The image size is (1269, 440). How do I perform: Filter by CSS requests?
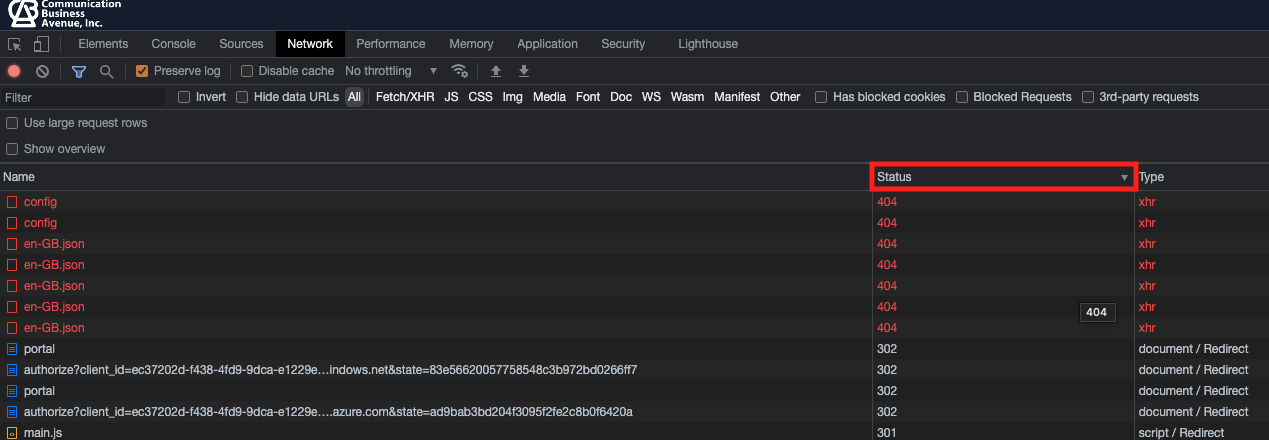(x=481, y=97)
